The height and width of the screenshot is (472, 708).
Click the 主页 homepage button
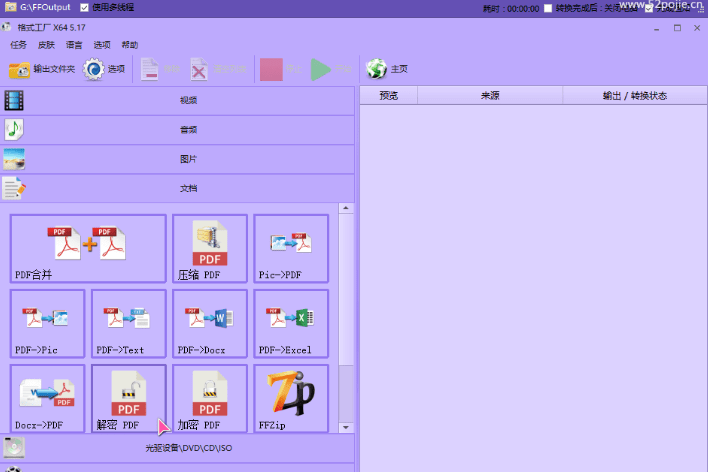tap(388, 69)
